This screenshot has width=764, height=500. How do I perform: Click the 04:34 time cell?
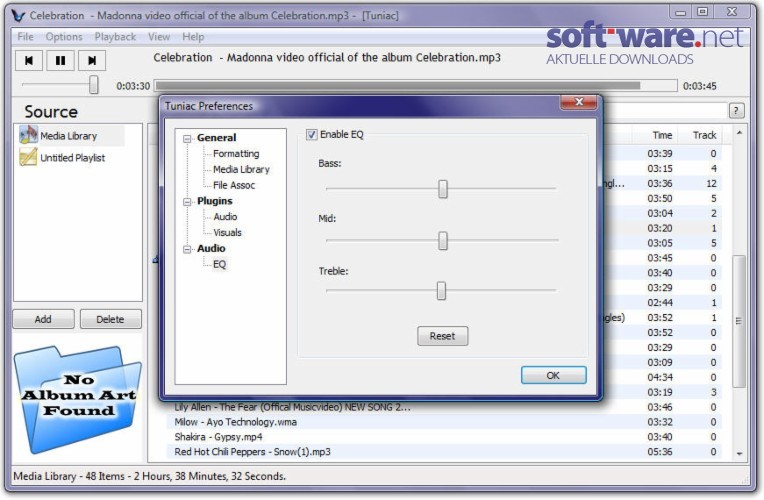point(660,377)
